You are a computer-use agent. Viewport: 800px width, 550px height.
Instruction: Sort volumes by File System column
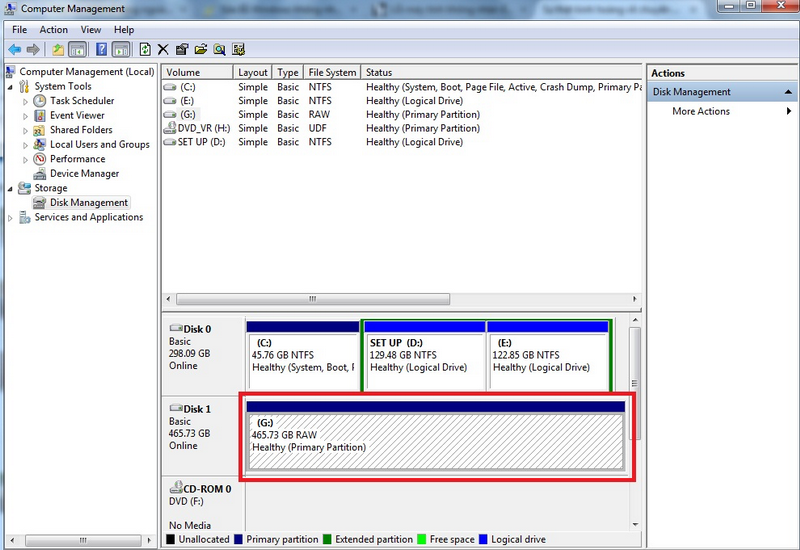(x=332, y=72)
